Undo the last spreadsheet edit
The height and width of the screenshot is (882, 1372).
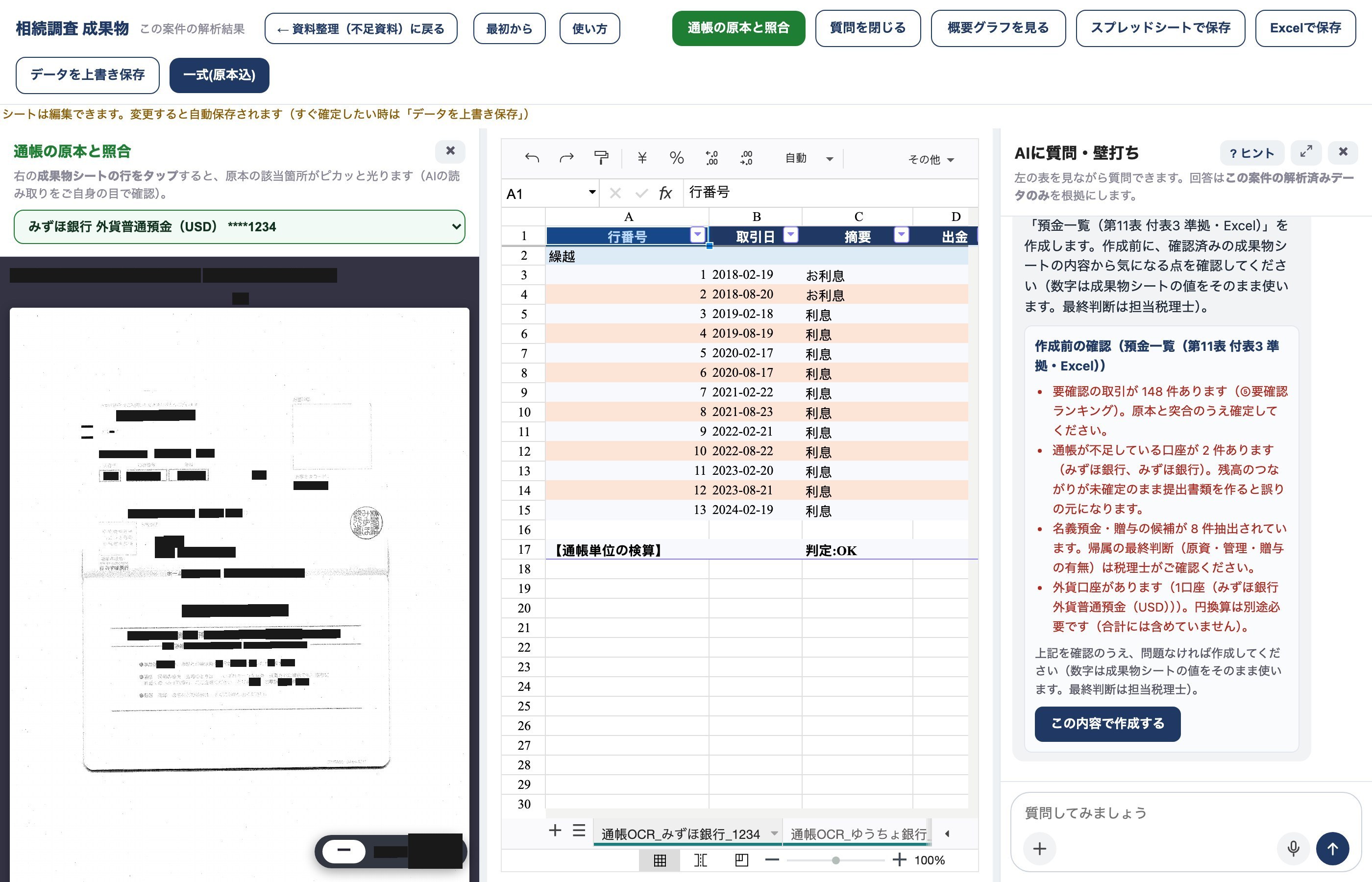pos(531,158)
